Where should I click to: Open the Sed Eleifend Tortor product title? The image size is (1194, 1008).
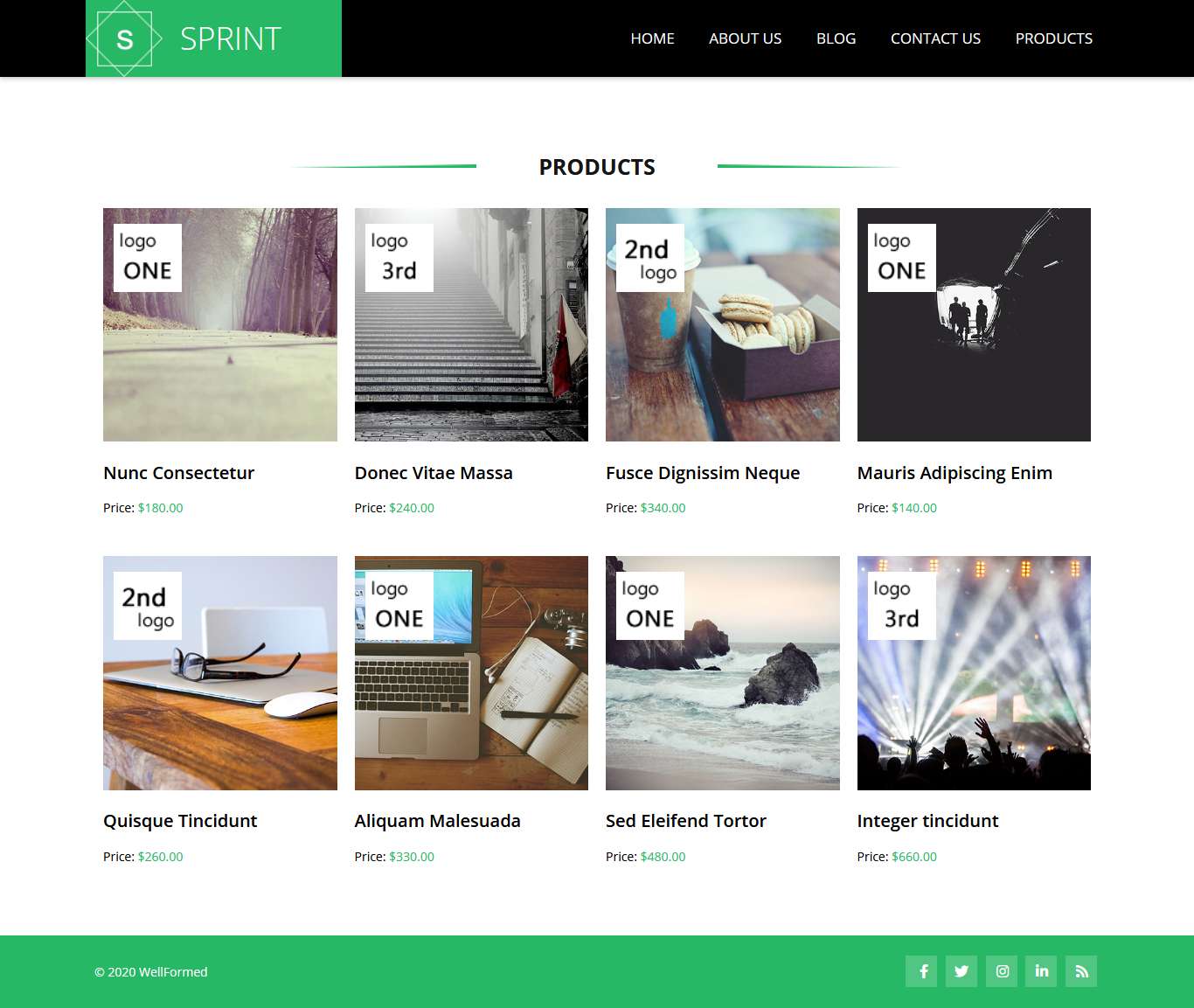[686, 821]
